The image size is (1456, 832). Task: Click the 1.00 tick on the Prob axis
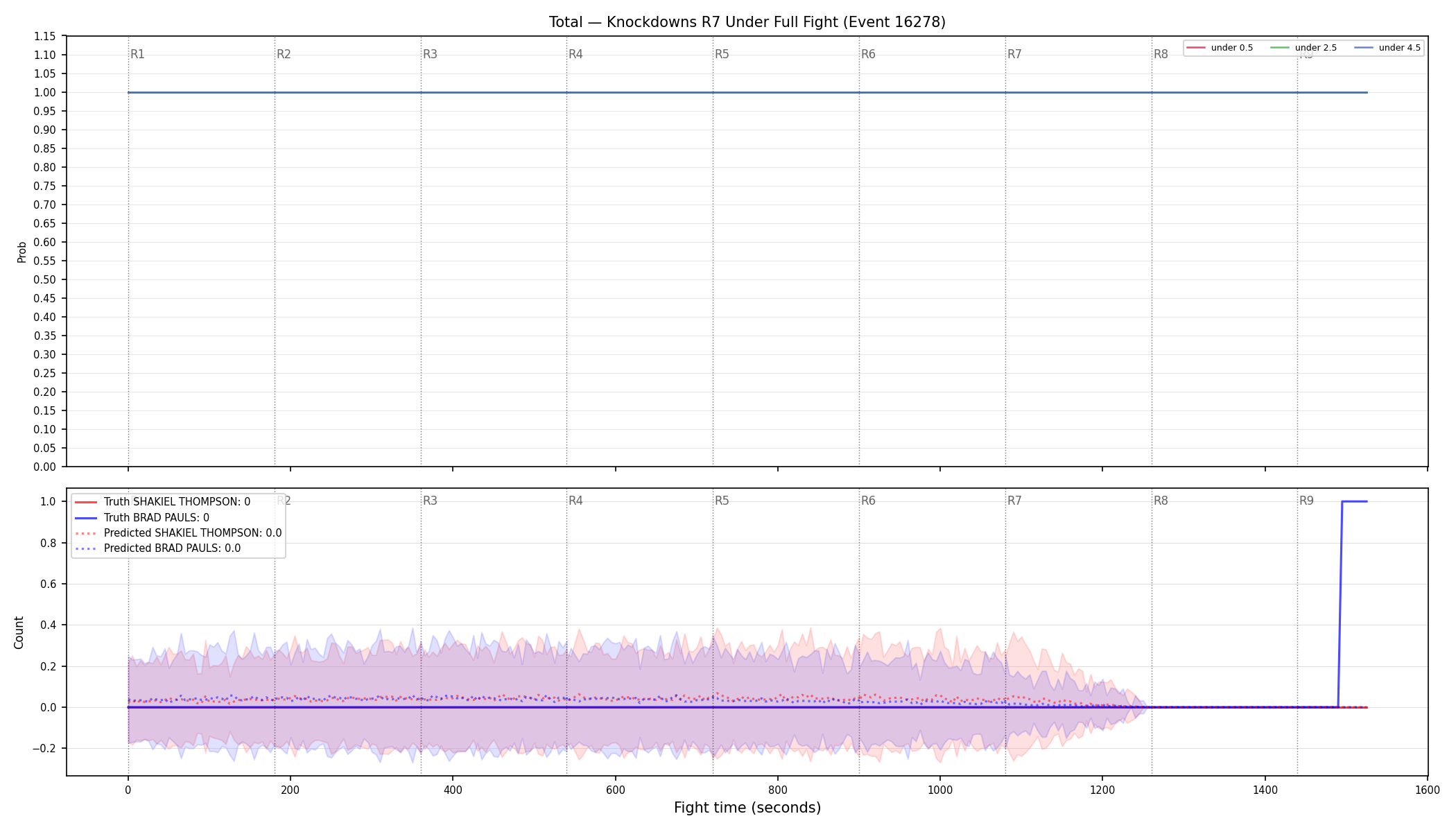(45, 92)
